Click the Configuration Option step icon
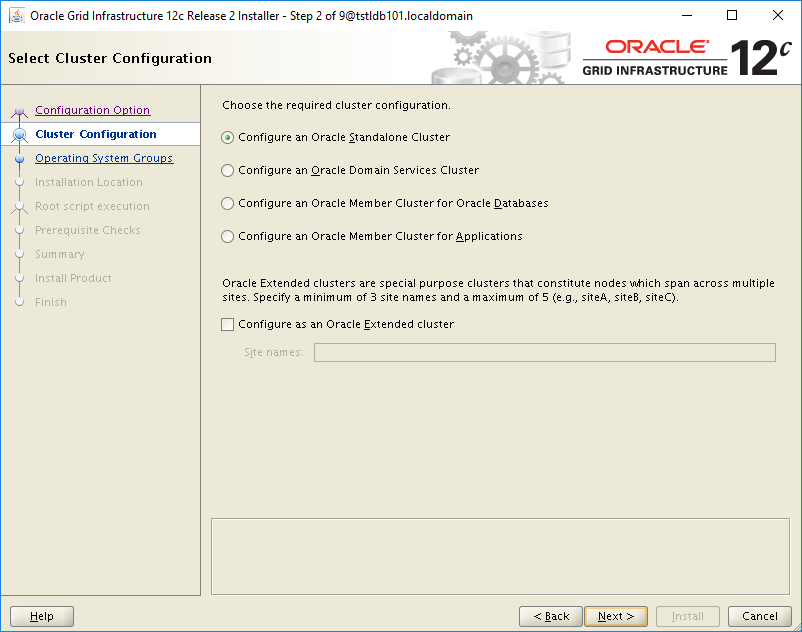 pyautogui.click(x=21, y=110)
